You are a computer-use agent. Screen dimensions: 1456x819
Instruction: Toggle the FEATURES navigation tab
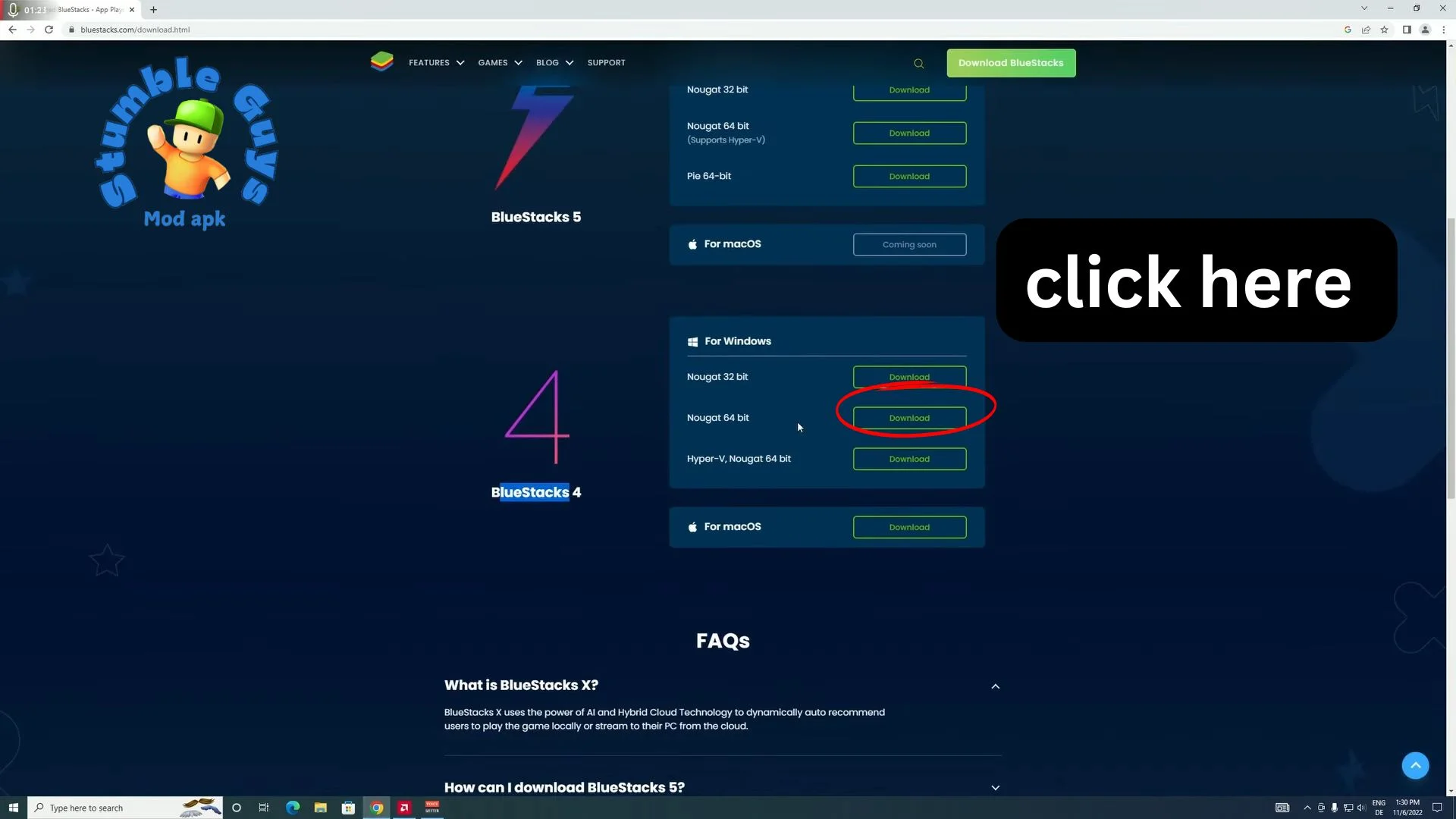coord(435,62)
